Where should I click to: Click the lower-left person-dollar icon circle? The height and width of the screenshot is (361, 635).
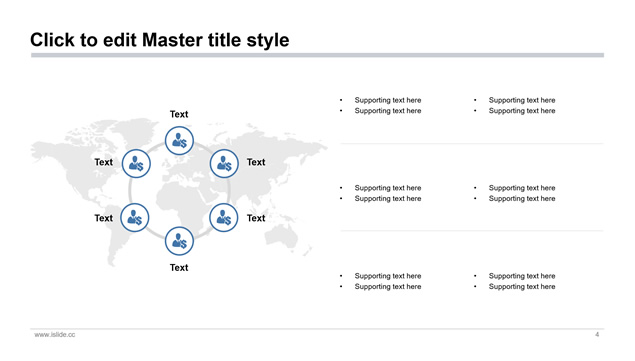(x=134, y=218)
